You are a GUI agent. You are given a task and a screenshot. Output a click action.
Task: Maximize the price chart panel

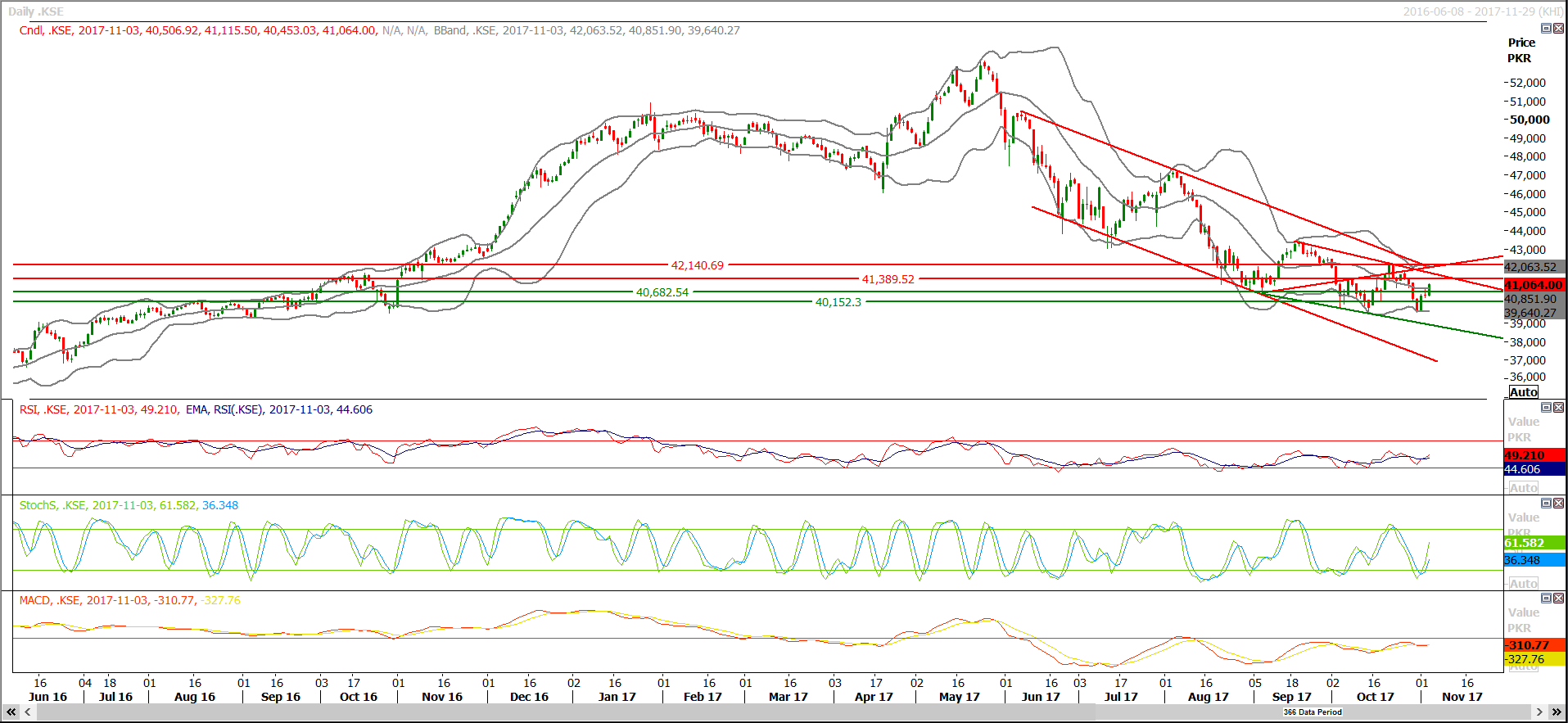coord(1546,29)
